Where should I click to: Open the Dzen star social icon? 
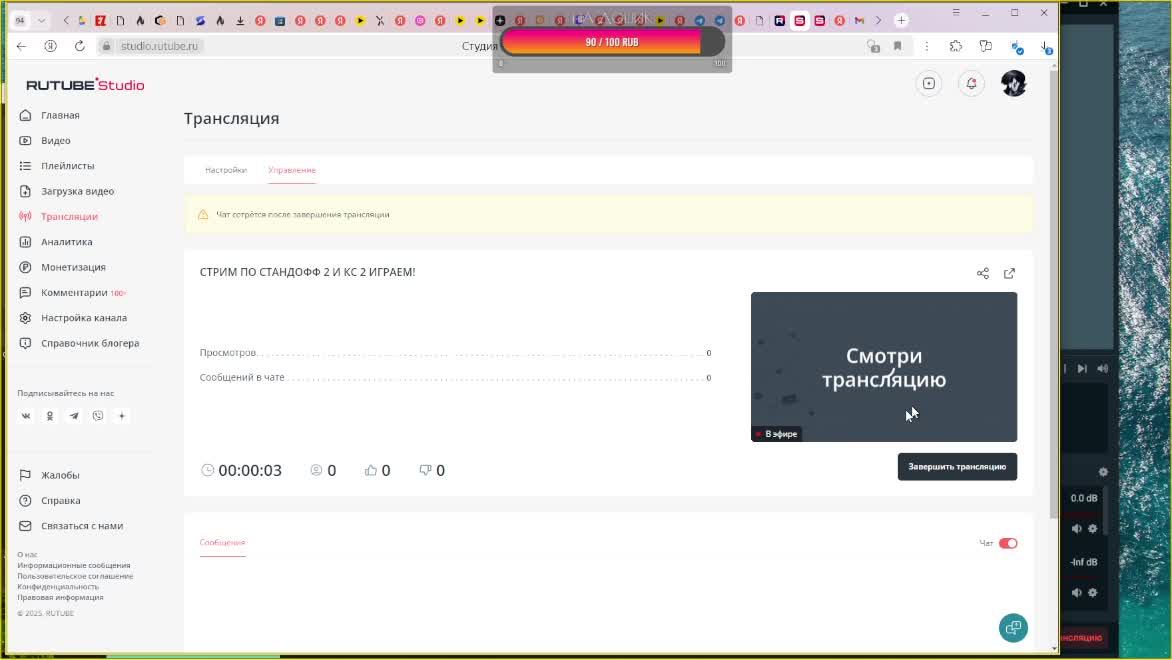pyautogui.click(x=122, y=416)
